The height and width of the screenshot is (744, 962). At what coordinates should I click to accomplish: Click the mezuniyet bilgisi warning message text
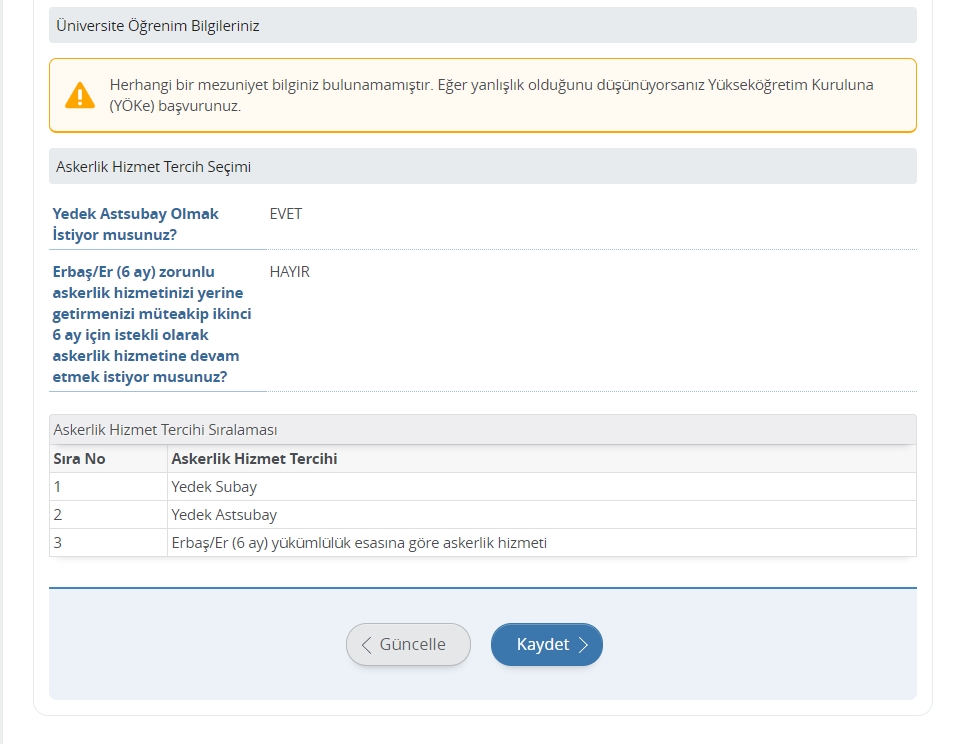[491, 95]
